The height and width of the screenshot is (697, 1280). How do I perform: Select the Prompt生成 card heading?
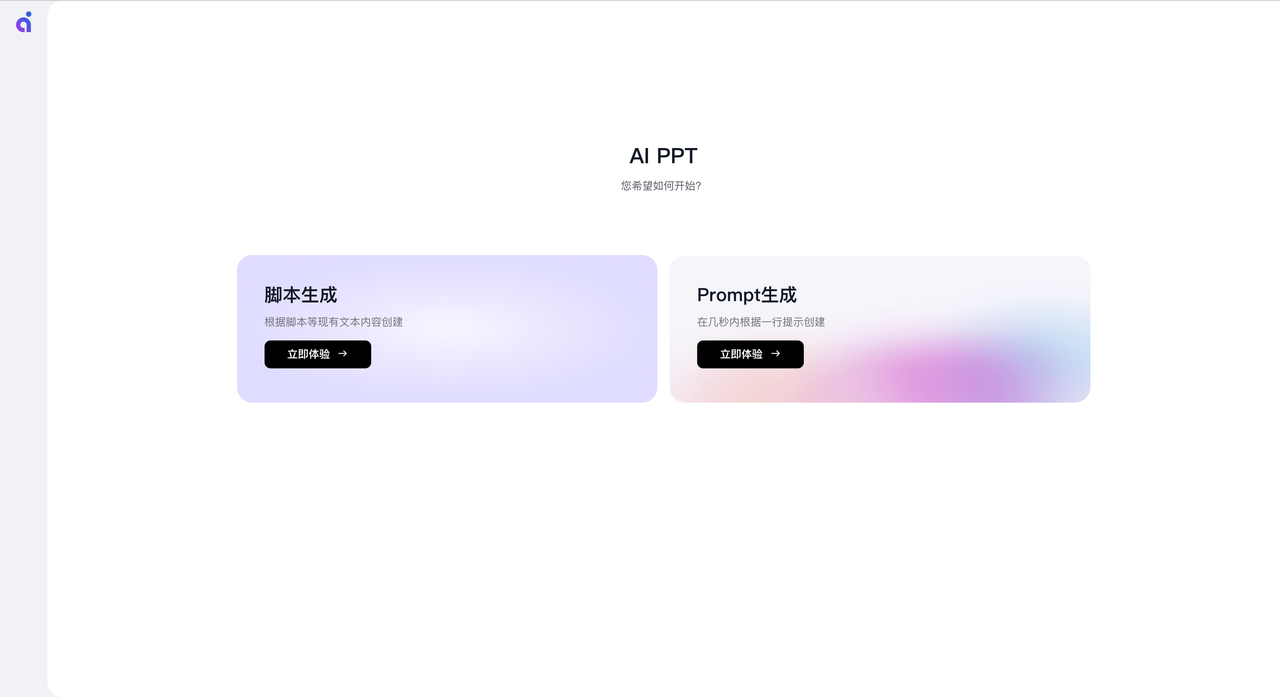tap(746, 295)
